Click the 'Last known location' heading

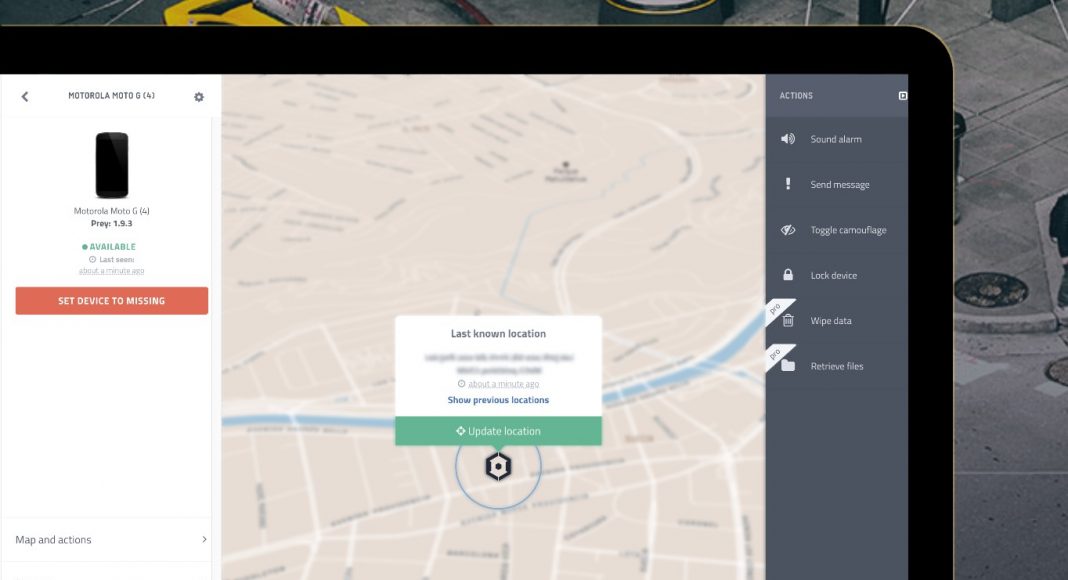498,334
